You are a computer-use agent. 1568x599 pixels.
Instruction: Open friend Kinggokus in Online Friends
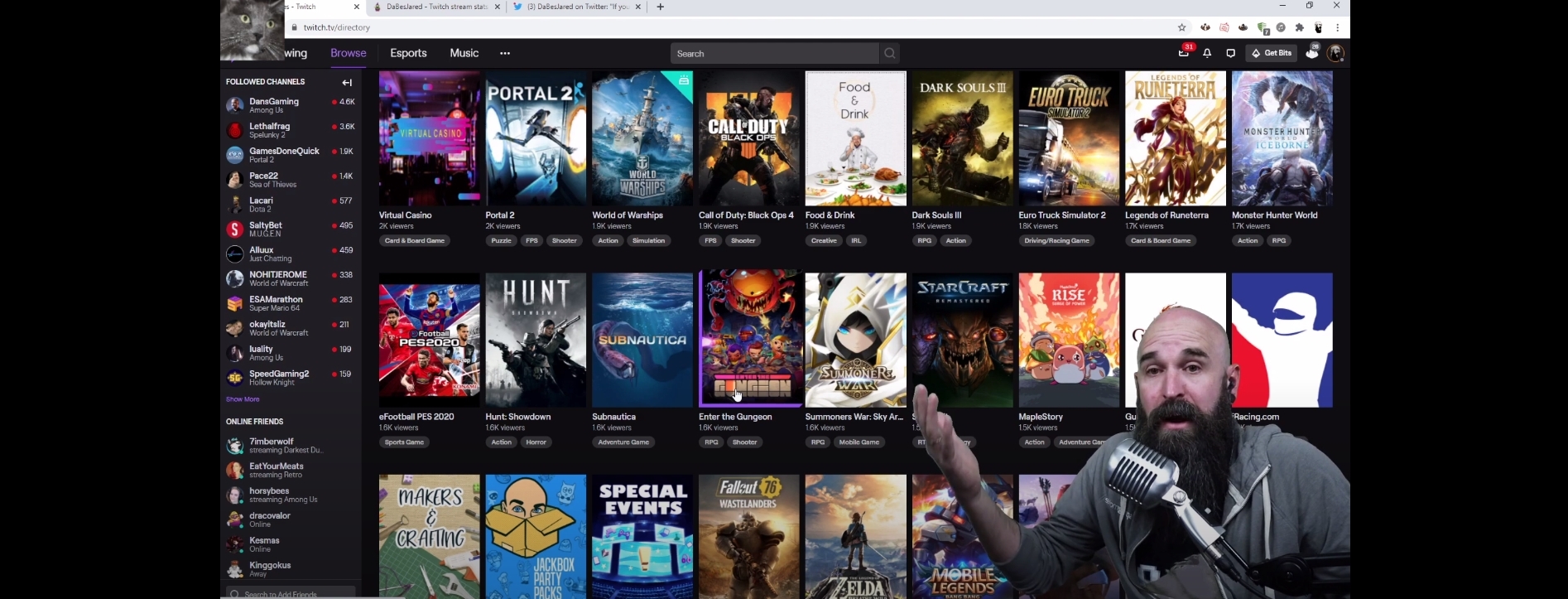(291, 569)
